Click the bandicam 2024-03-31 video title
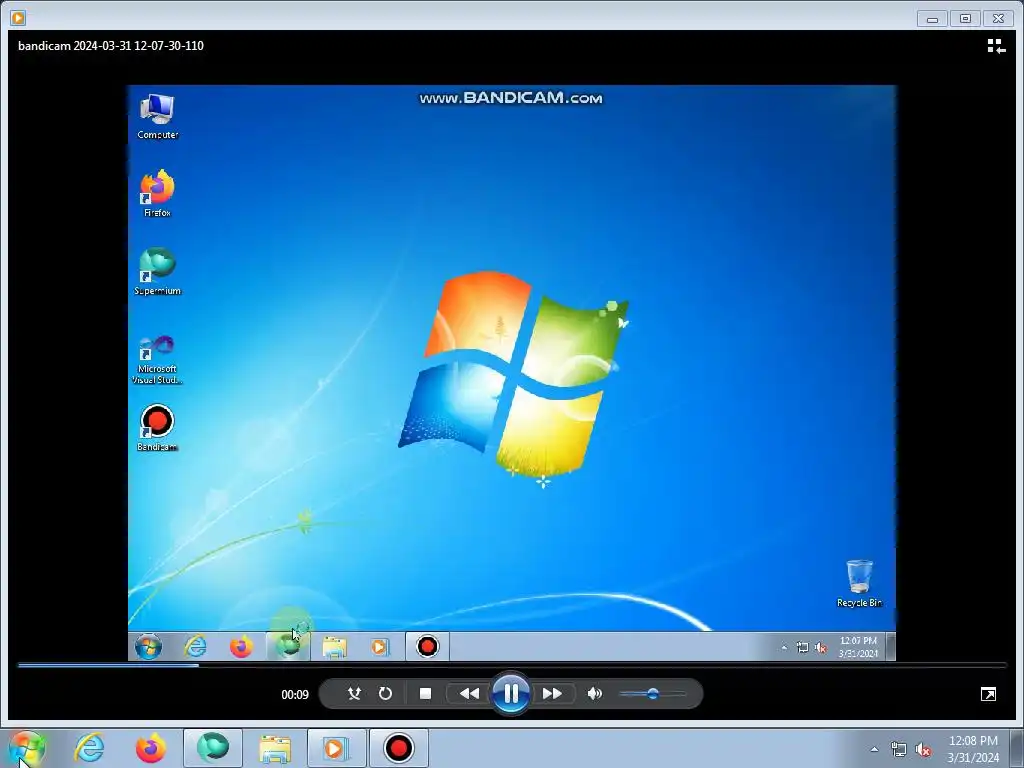Screen dimensions: 1024x768 (111, 46)
